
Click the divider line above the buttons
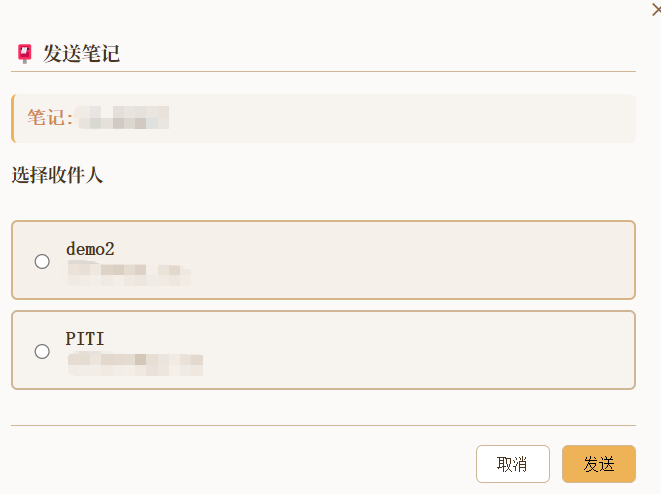click(323, 425)
